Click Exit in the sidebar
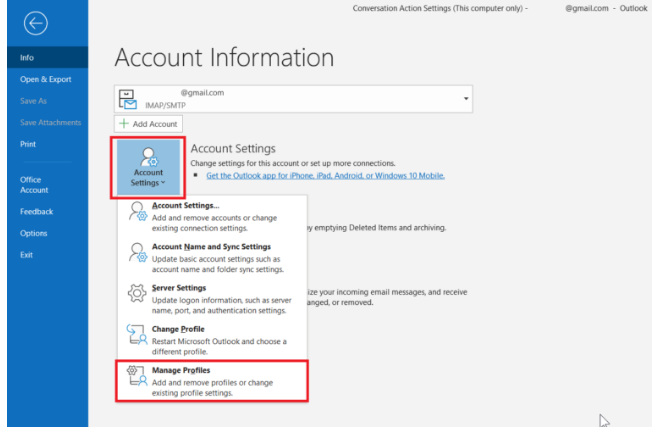 [x=26, y=254]
